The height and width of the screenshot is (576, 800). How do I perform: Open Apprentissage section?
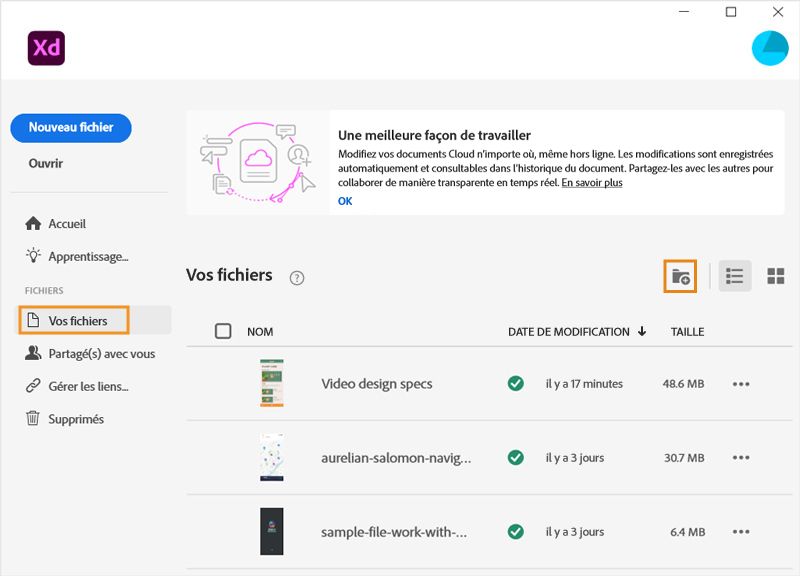click(88, 256)
